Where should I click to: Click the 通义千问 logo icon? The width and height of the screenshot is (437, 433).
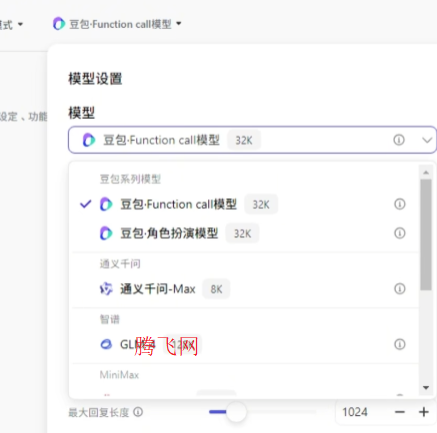106,289
